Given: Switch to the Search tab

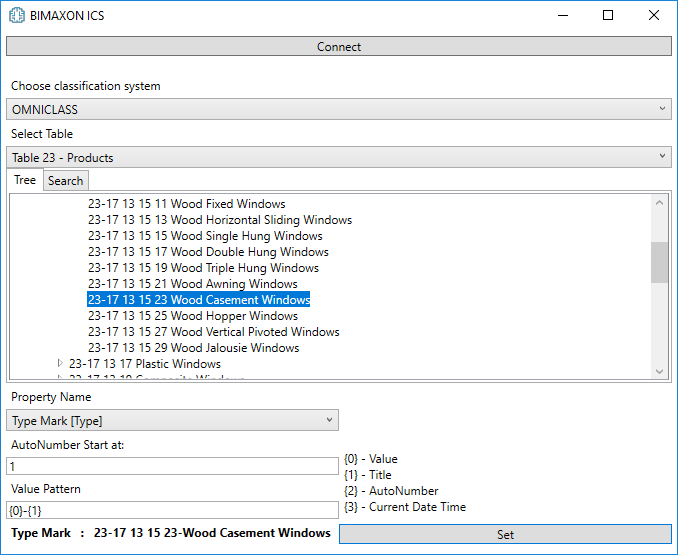Looking at the screenshot, I should tap(66, 181).
